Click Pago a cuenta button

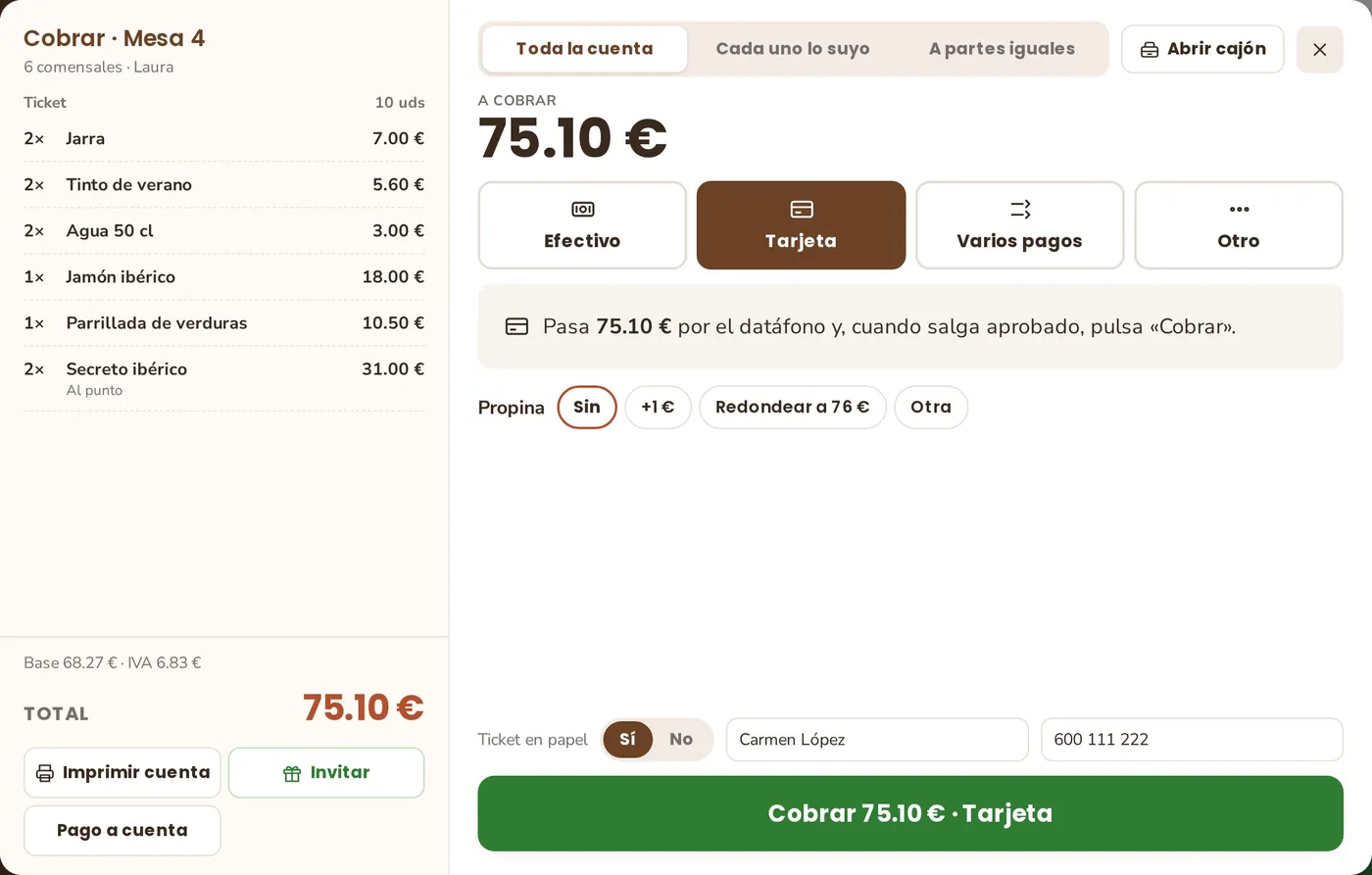pos(122,831)
